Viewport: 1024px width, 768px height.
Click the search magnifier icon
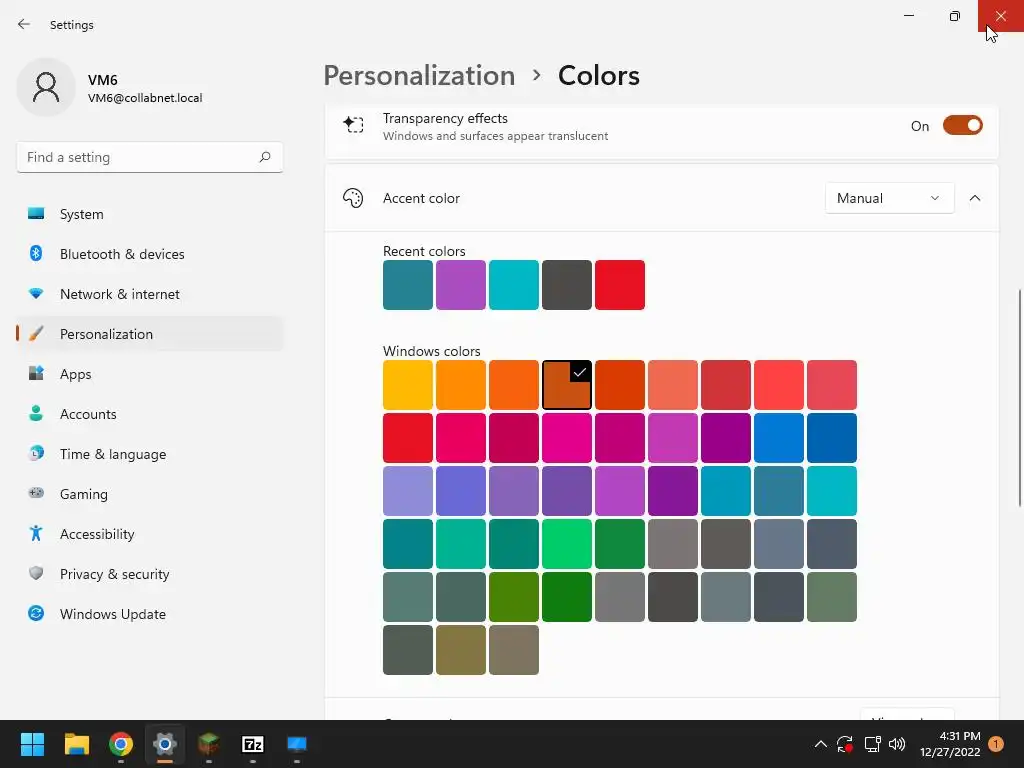click(264, 157)
